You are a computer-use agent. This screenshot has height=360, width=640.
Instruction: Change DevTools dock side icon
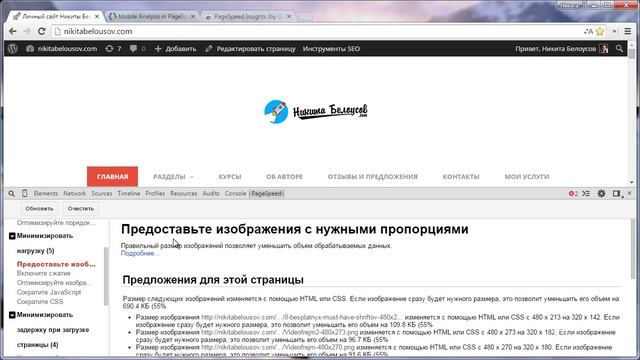coord(617,193)
